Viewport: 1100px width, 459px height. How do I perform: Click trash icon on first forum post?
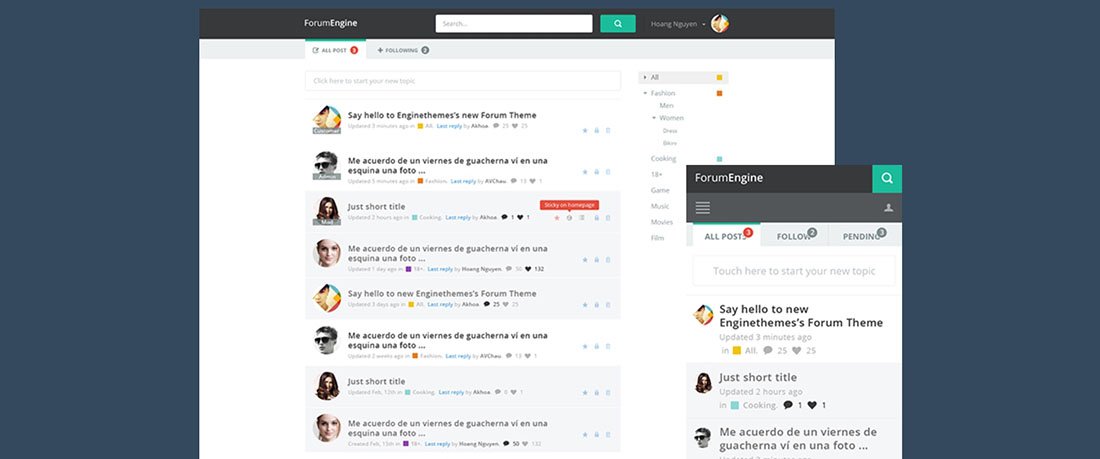pos(608,130)
